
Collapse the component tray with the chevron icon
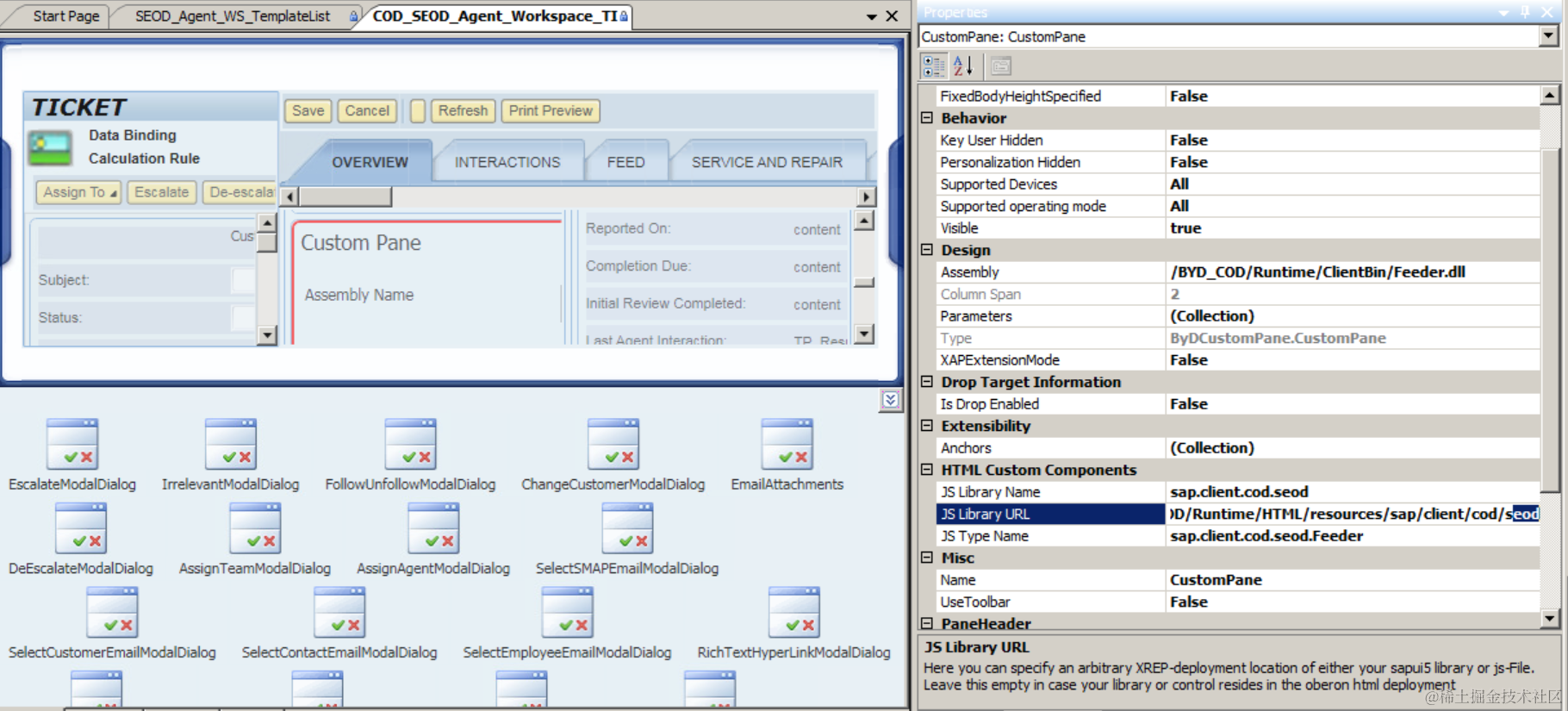tap(890, 400)
